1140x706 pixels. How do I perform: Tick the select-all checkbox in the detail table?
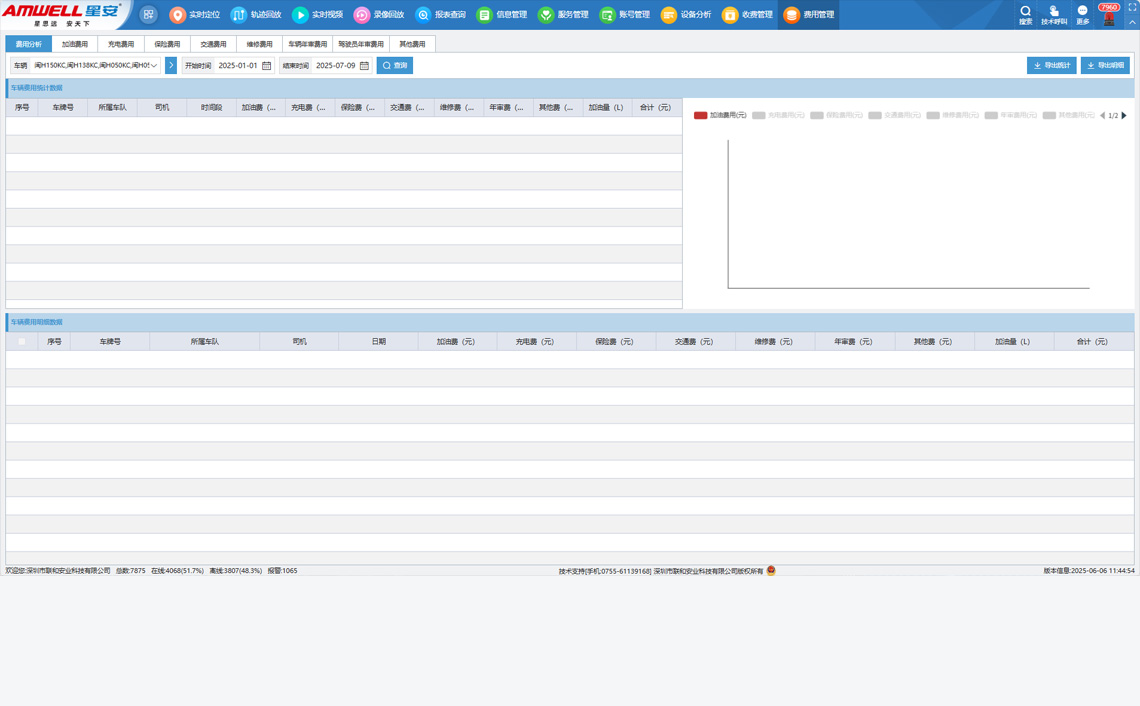(x=22, y=342)
